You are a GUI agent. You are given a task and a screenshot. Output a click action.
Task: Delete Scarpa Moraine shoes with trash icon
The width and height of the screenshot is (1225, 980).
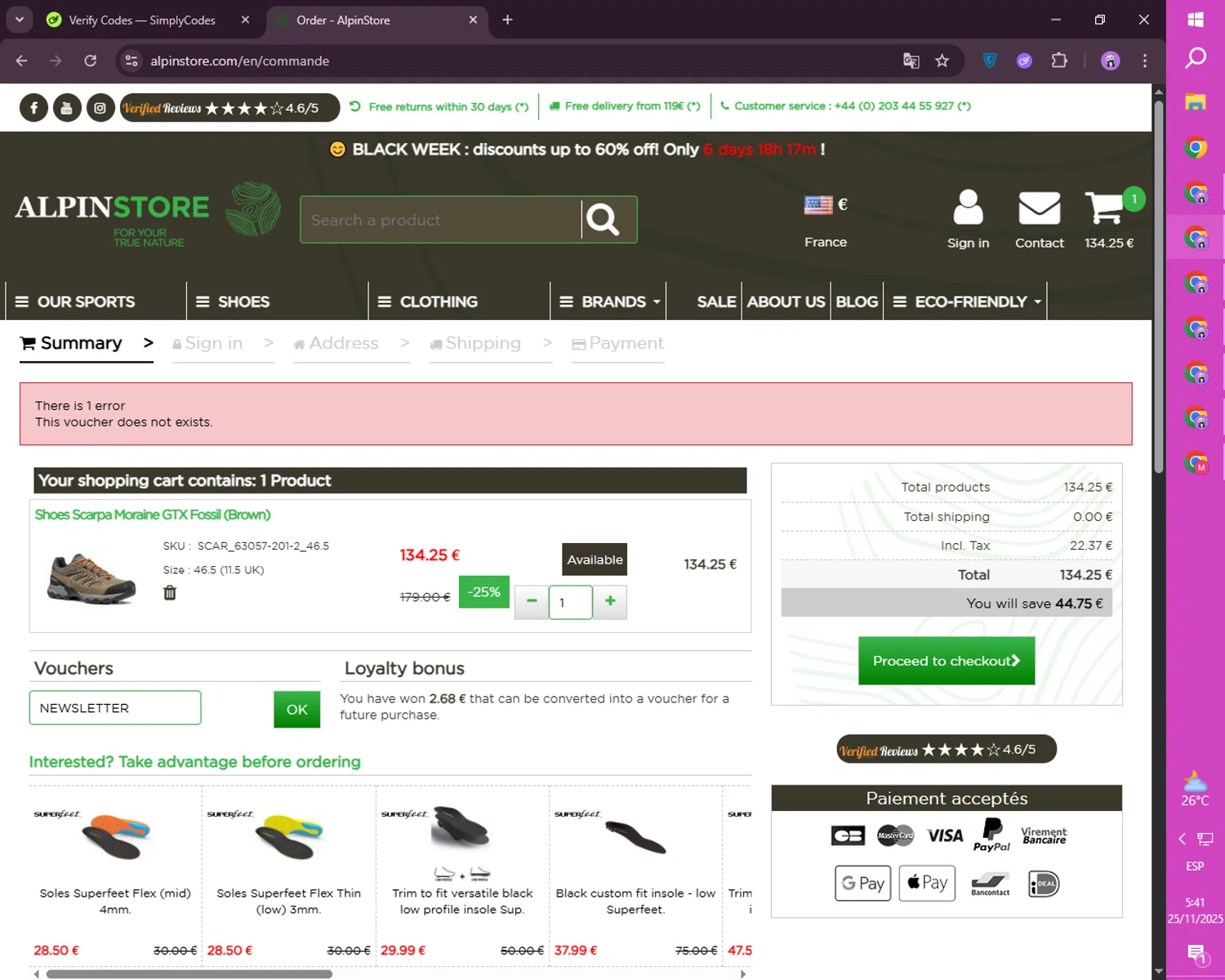170,593
